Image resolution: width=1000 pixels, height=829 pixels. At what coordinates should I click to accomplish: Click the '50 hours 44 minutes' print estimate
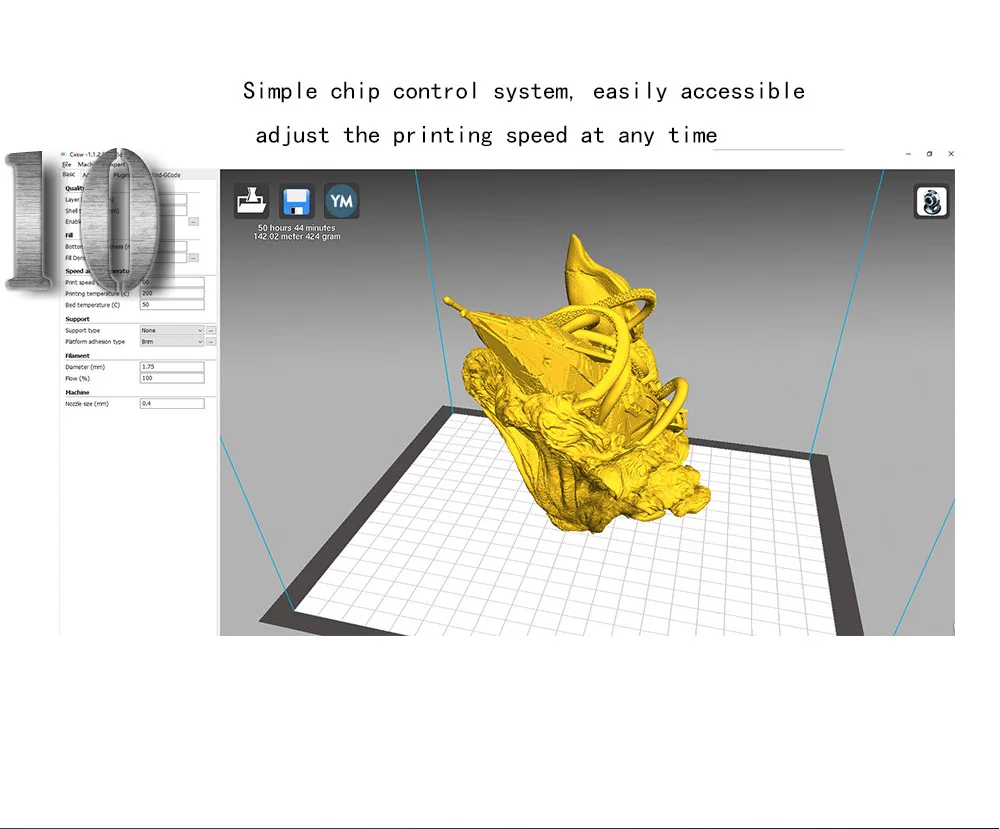coord(297,228)
